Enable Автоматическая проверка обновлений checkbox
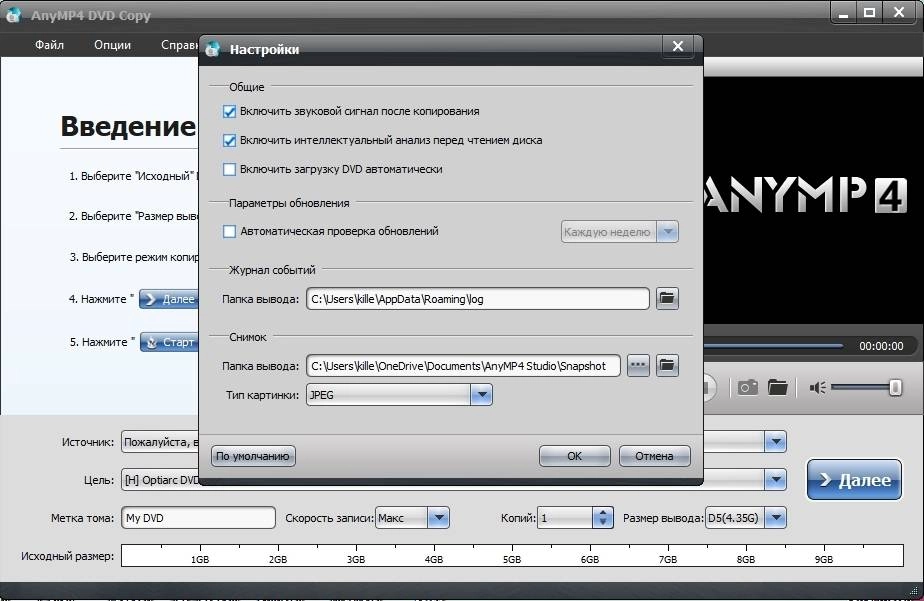The height and width of the screenshot is (601, 924). pyautogui.click(x=229, y=232)
